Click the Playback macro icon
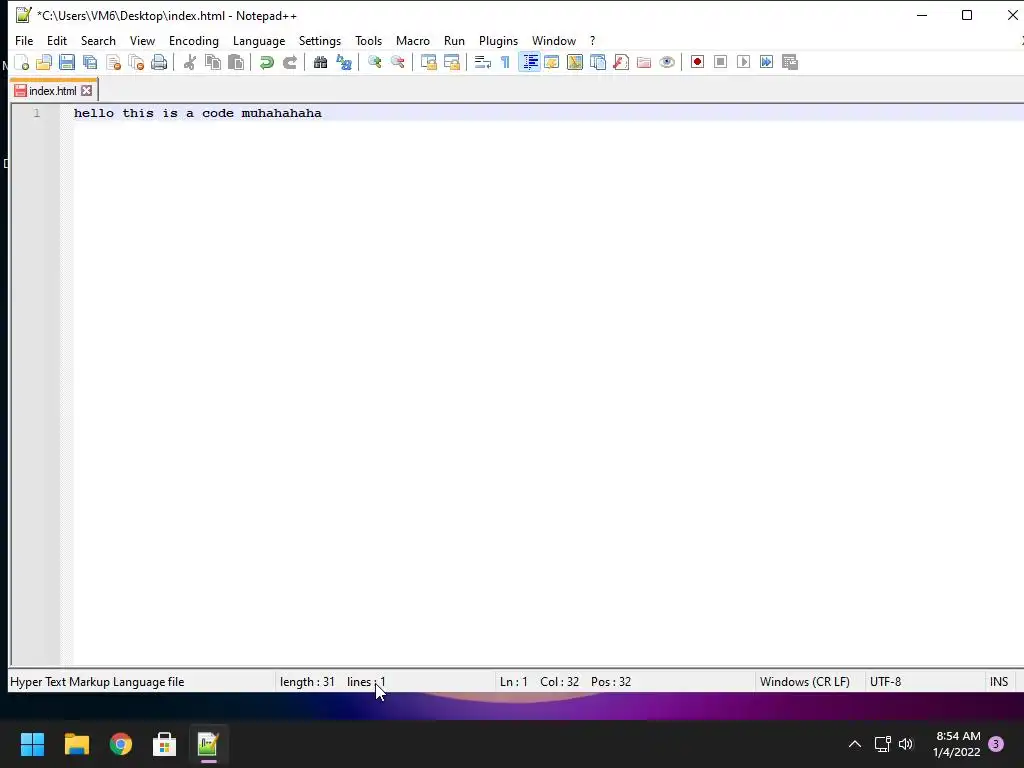This screenshot has height=768, width=1024. pos(743,62)
